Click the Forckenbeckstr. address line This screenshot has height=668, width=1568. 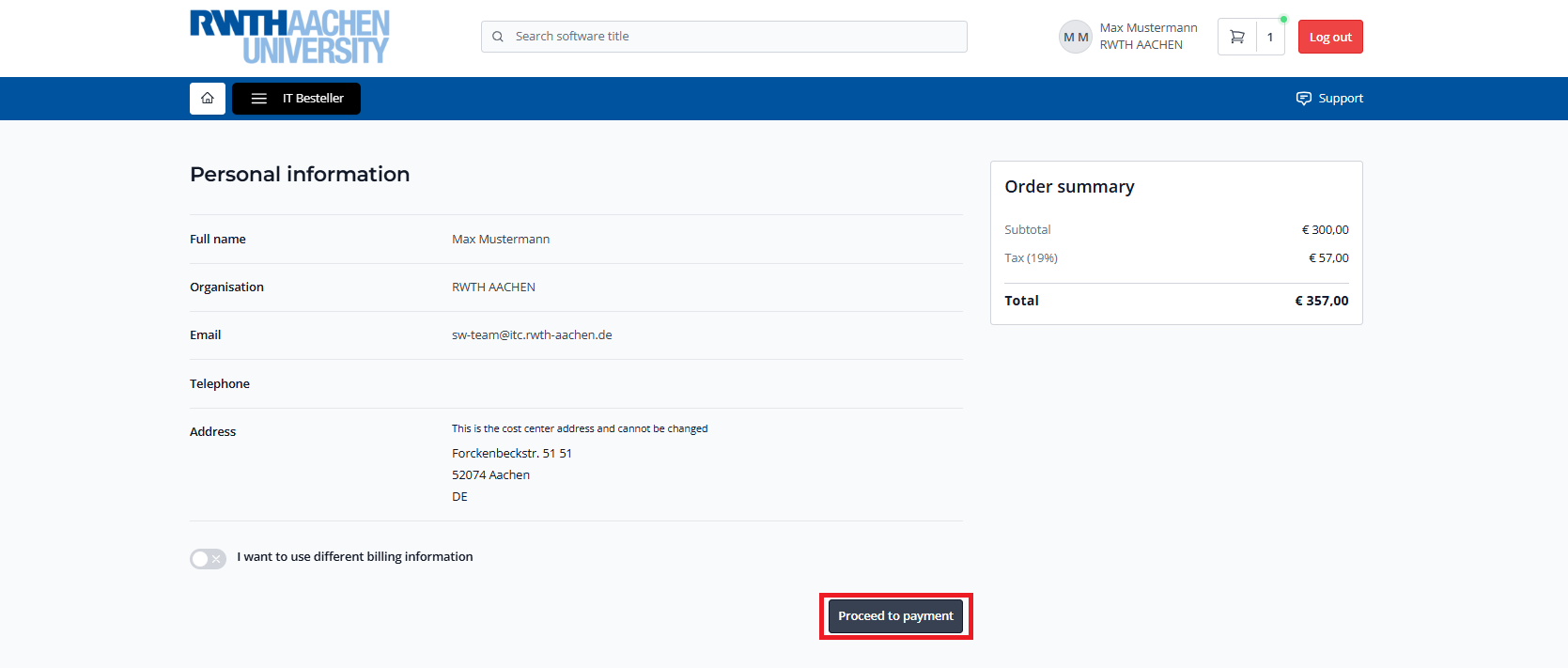pyautogui.click(x=512, y=454)
